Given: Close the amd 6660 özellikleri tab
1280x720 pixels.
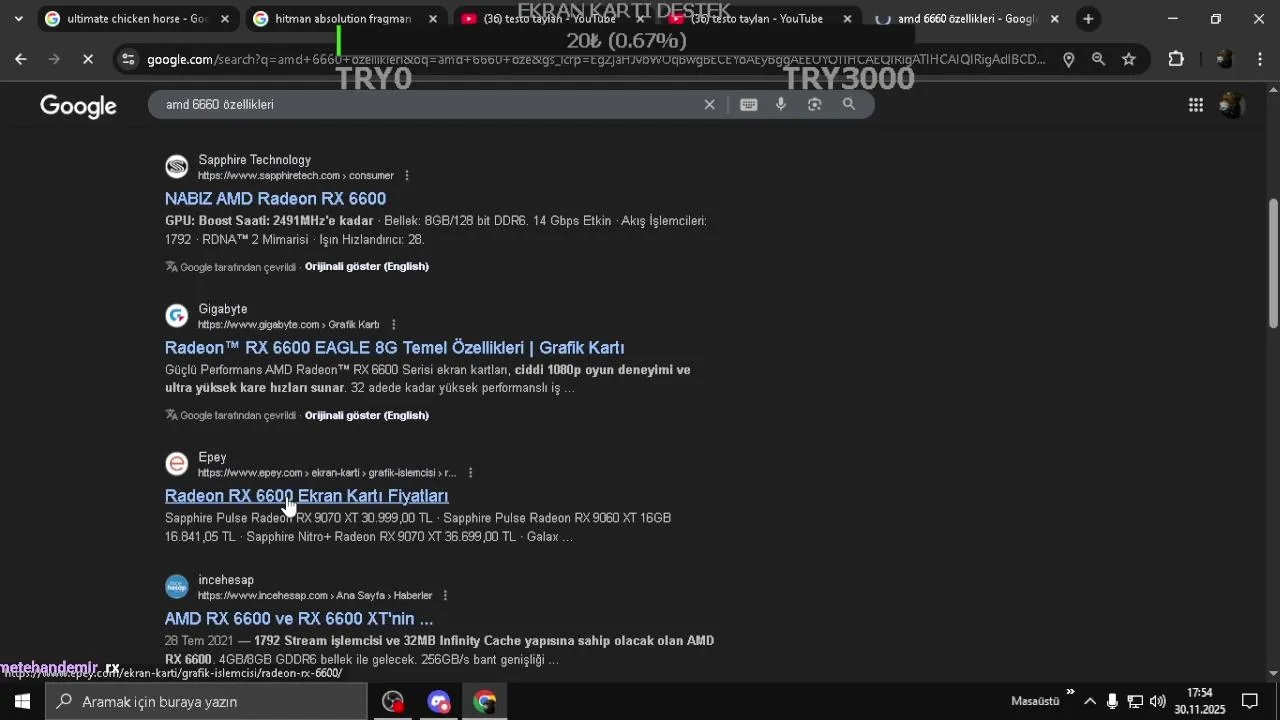Looking at the screenshot, I should click(1054, 18).
